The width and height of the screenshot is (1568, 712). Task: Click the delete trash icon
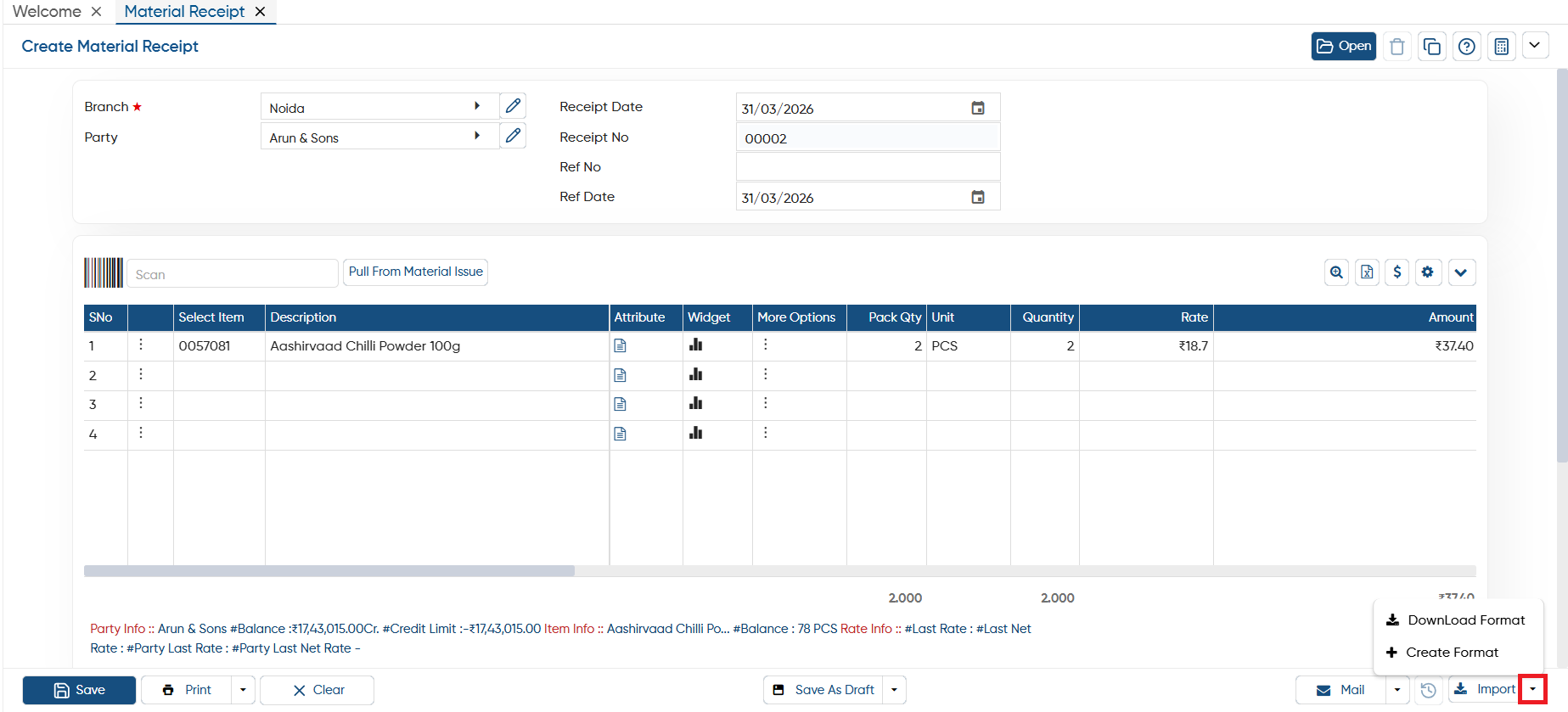pos(1397,47)
